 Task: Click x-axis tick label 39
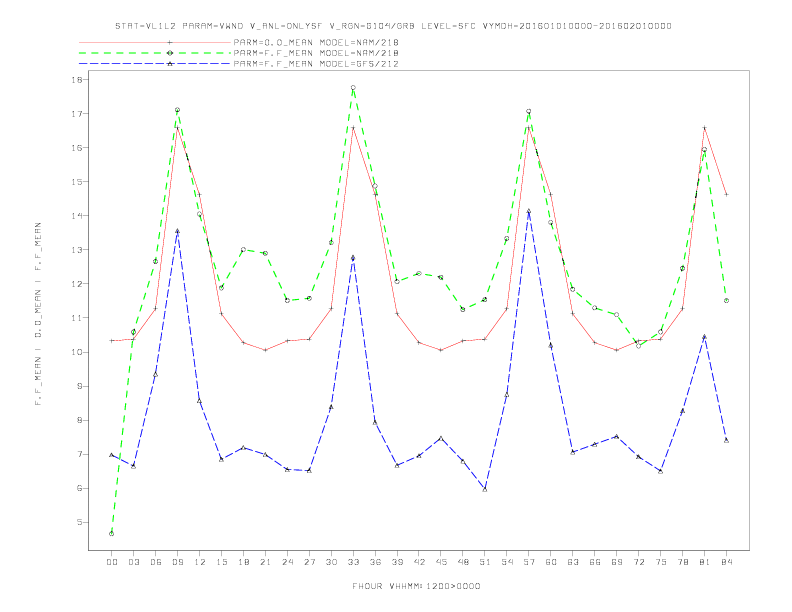pos(397,562)
